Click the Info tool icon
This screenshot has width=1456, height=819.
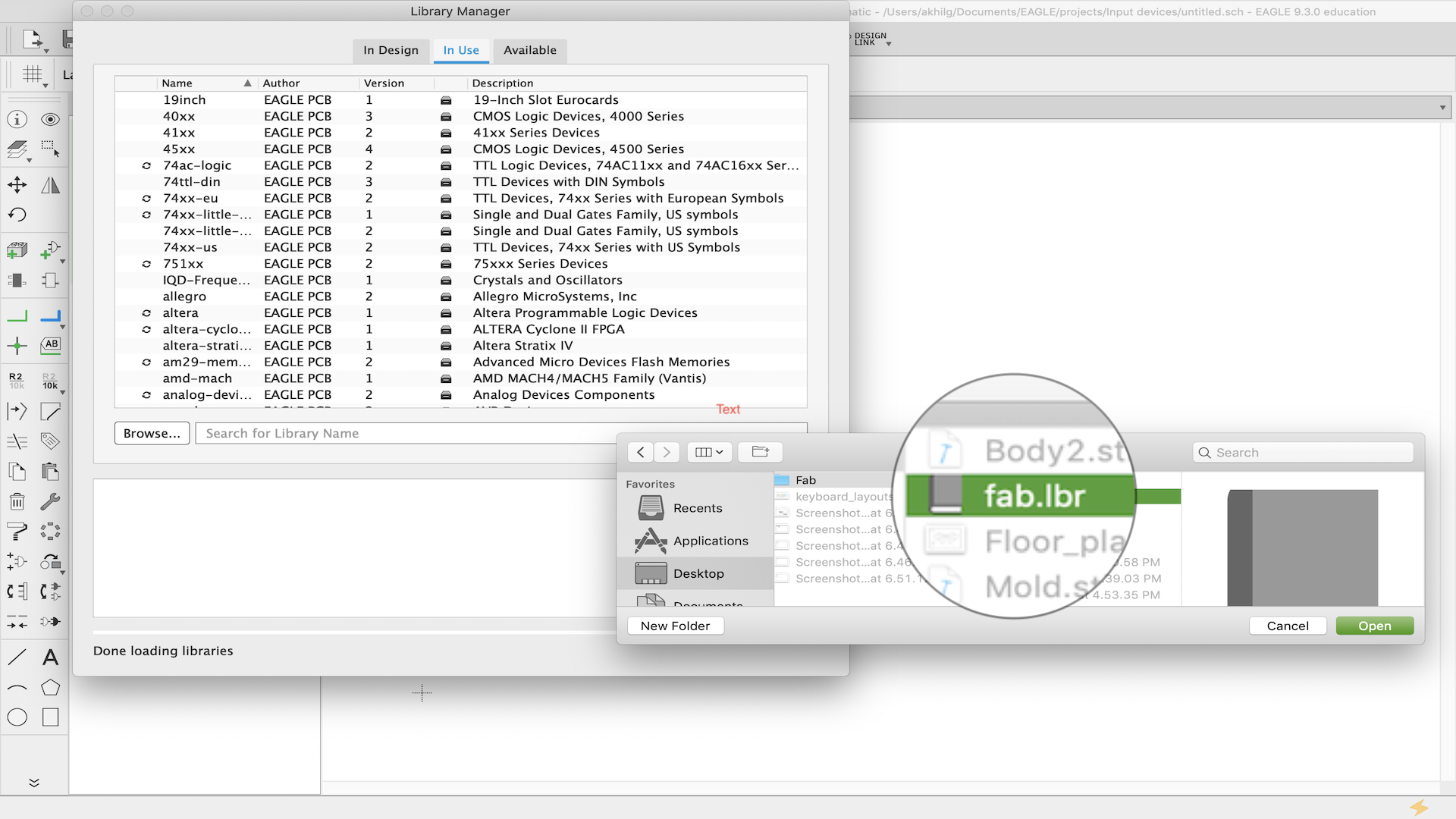(17, 119)
